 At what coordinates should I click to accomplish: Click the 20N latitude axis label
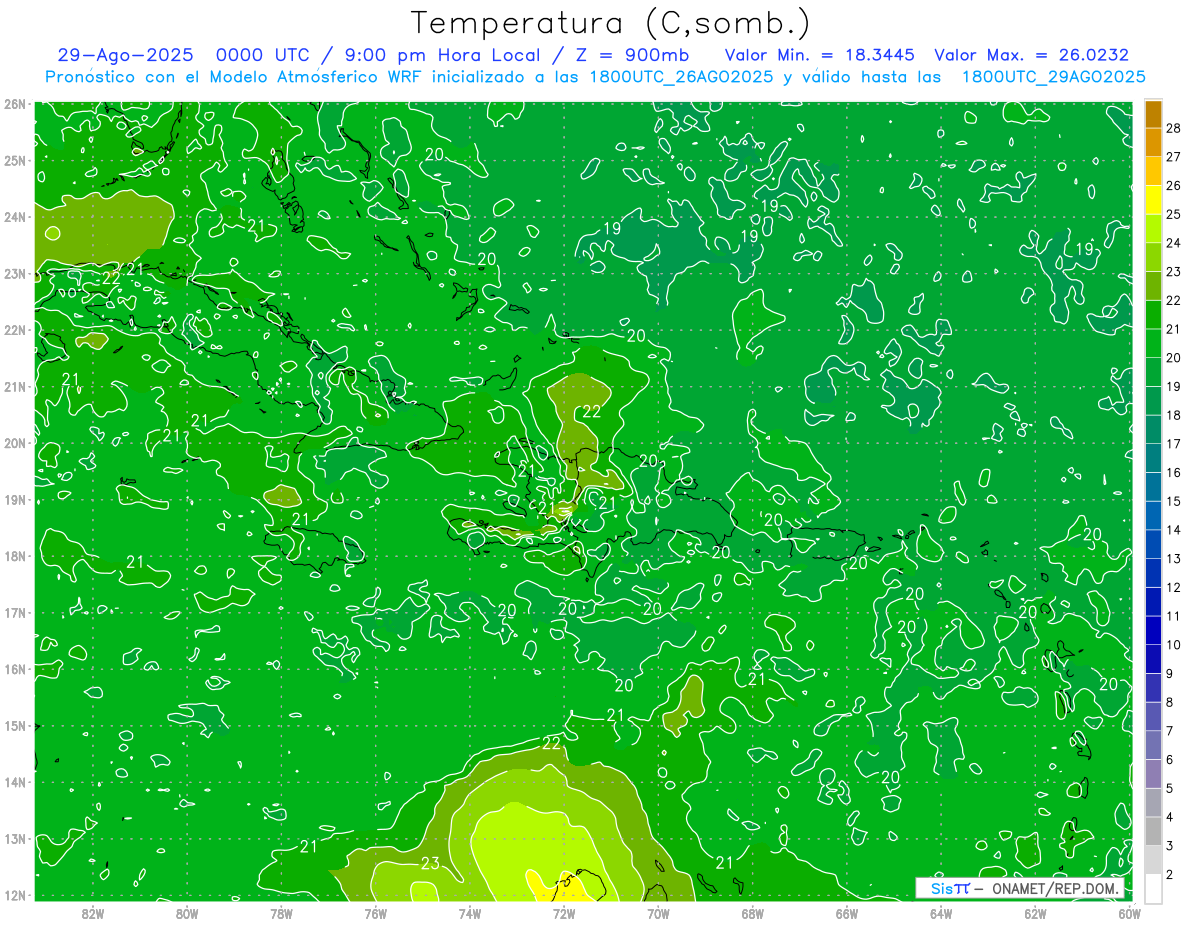point(15,442)
